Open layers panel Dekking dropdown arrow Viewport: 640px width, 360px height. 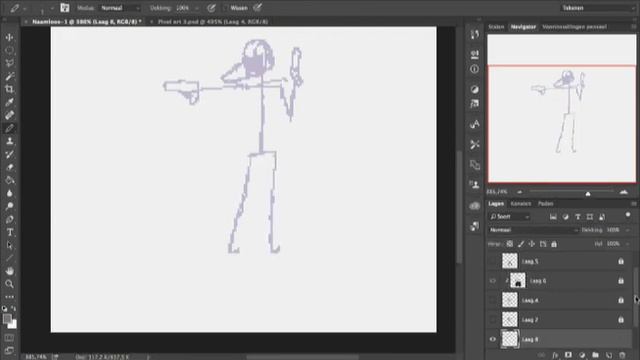tap(628, 230)
